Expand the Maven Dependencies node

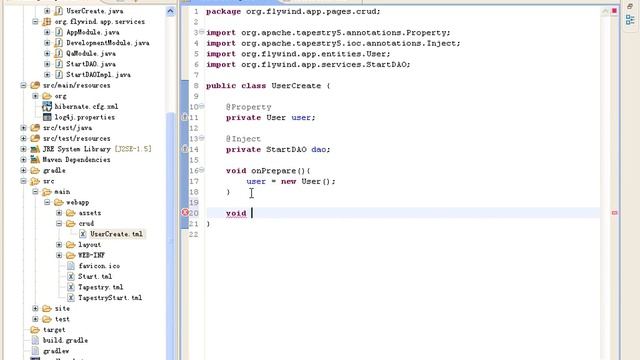point(23,160)
